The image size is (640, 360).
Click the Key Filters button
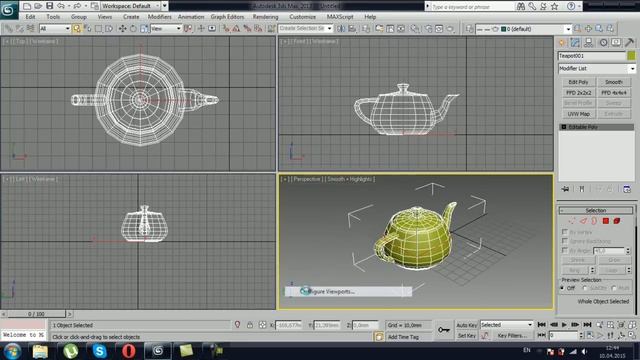(x=512, y=336)
